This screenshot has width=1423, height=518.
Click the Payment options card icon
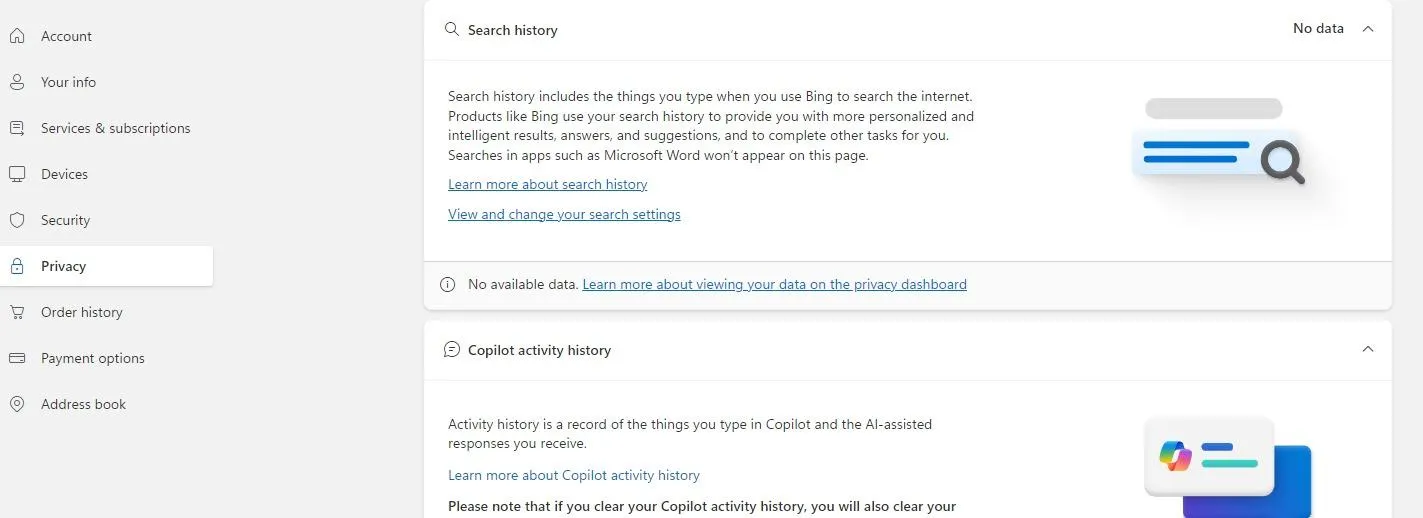coord(17,358)
